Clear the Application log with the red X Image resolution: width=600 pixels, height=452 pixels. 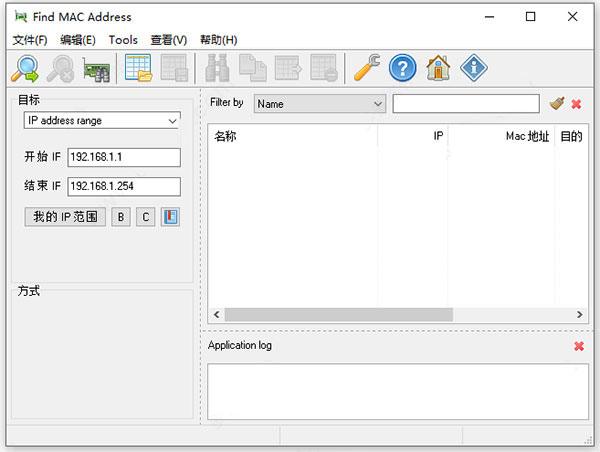579,346
